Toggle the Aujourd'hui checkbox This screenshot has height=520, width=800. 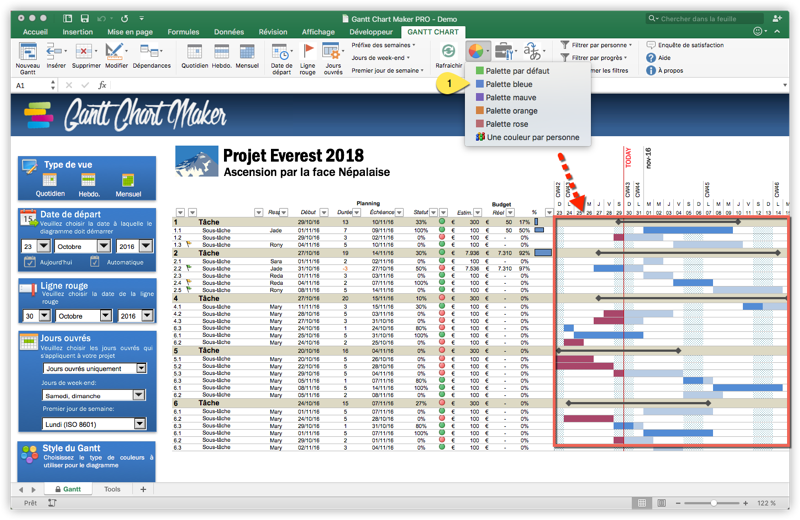pos(30,262)
